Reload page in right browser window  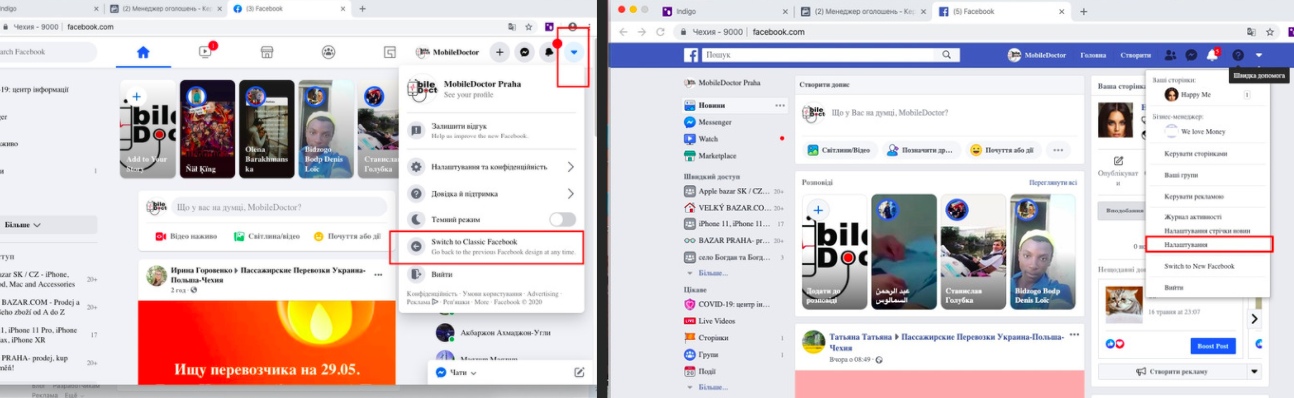660,32
